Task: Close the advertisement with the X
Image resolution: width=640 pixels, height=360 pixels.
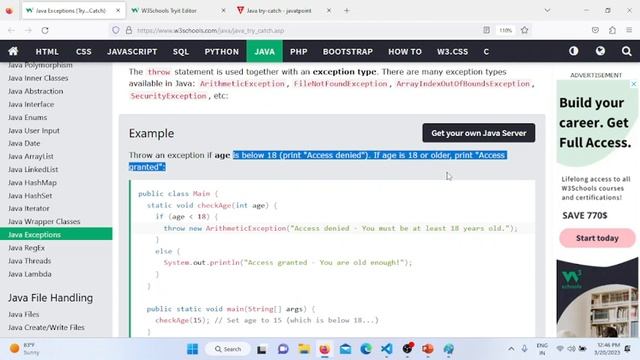Action: click(x=633, y=84)
